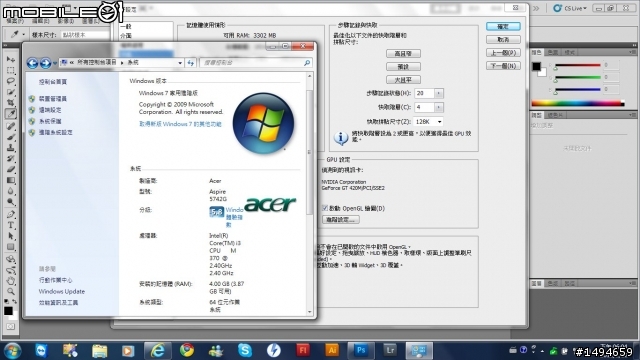Click the Windows Start button
Viewport: 640px width, 360px height.
[x=12, y=351]
